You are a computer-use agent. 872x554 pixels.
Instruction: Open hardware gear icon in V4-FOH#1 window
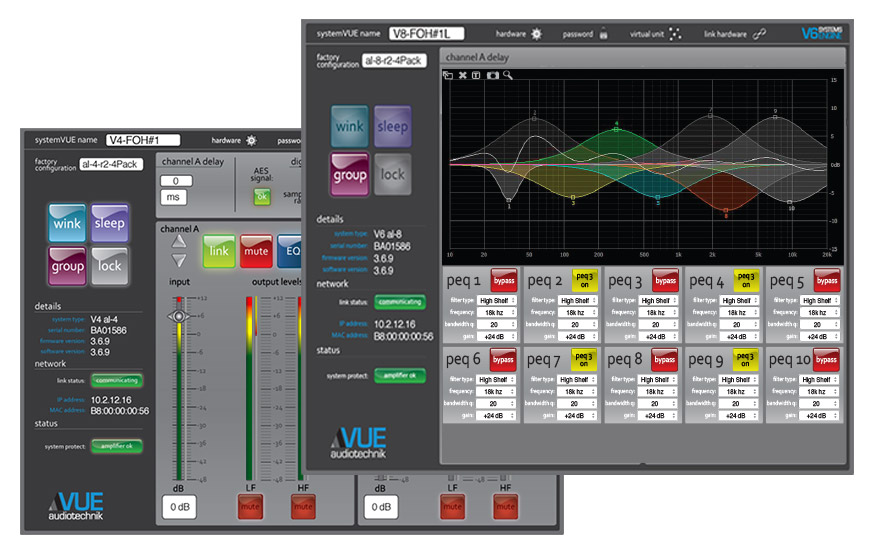(x=251, y=140)
